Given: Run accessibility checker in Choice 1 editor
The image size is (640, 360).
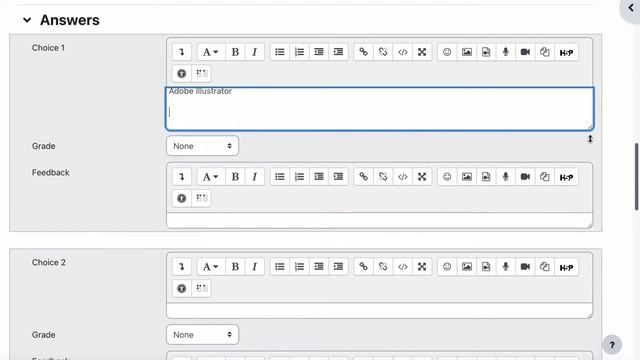Looking at the screenshot, I should 182,73.
